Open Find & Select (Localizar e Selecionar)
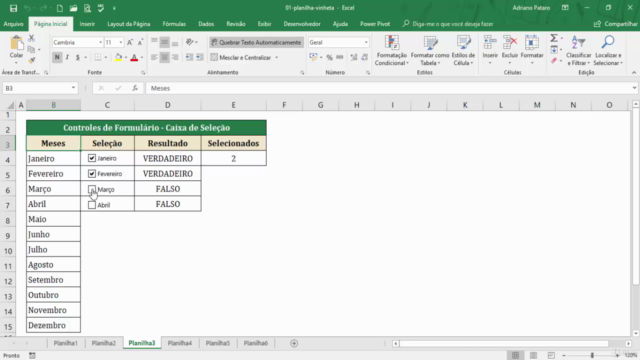The image size is (640, 360). click(x=608, y=51)
